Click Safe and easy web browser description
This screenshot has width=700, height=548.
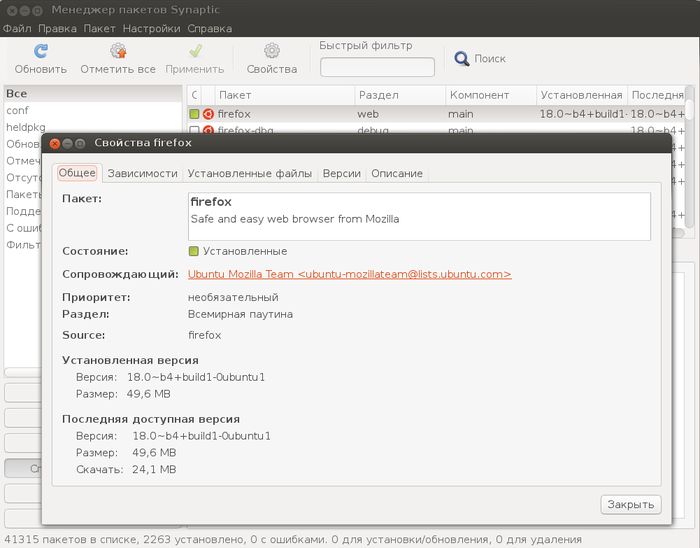click(x=295, y=219)
